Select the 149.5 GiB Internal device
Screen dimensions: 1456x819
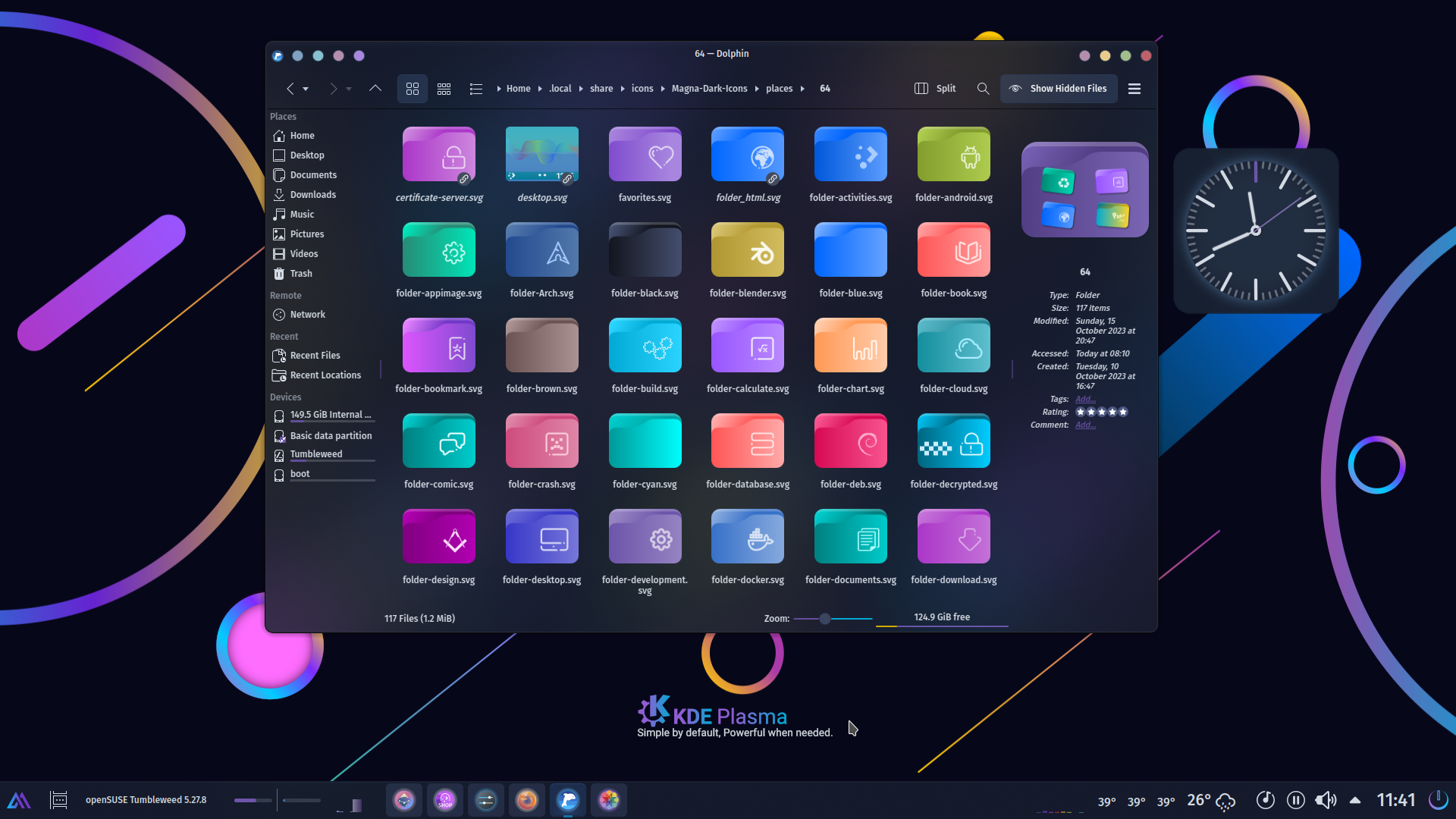click(x=324, y=416)
